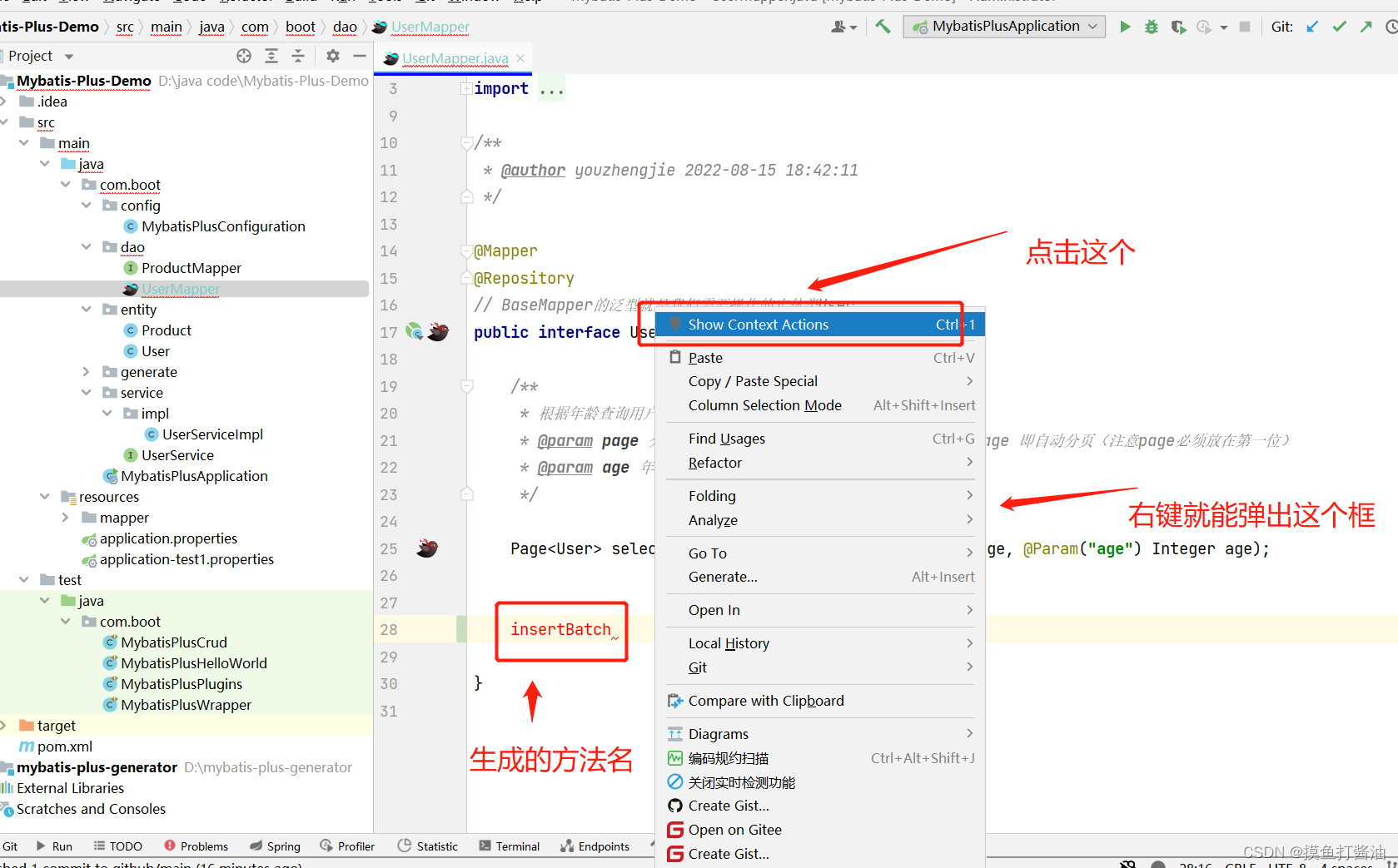Close the UserMapper.java tab

coord(520,58)
